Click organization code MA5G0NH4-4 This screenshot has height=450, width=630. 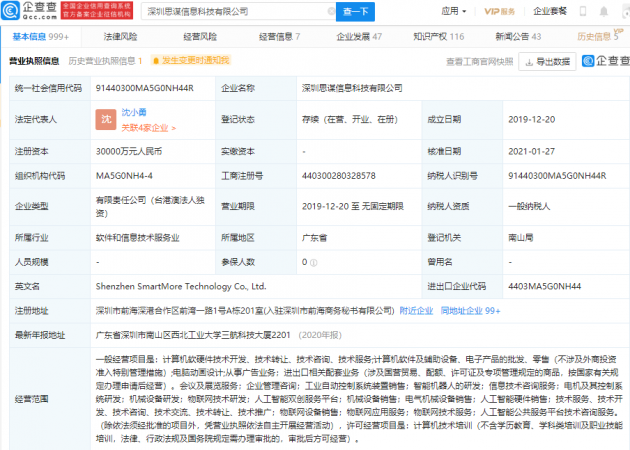[124, 176]
